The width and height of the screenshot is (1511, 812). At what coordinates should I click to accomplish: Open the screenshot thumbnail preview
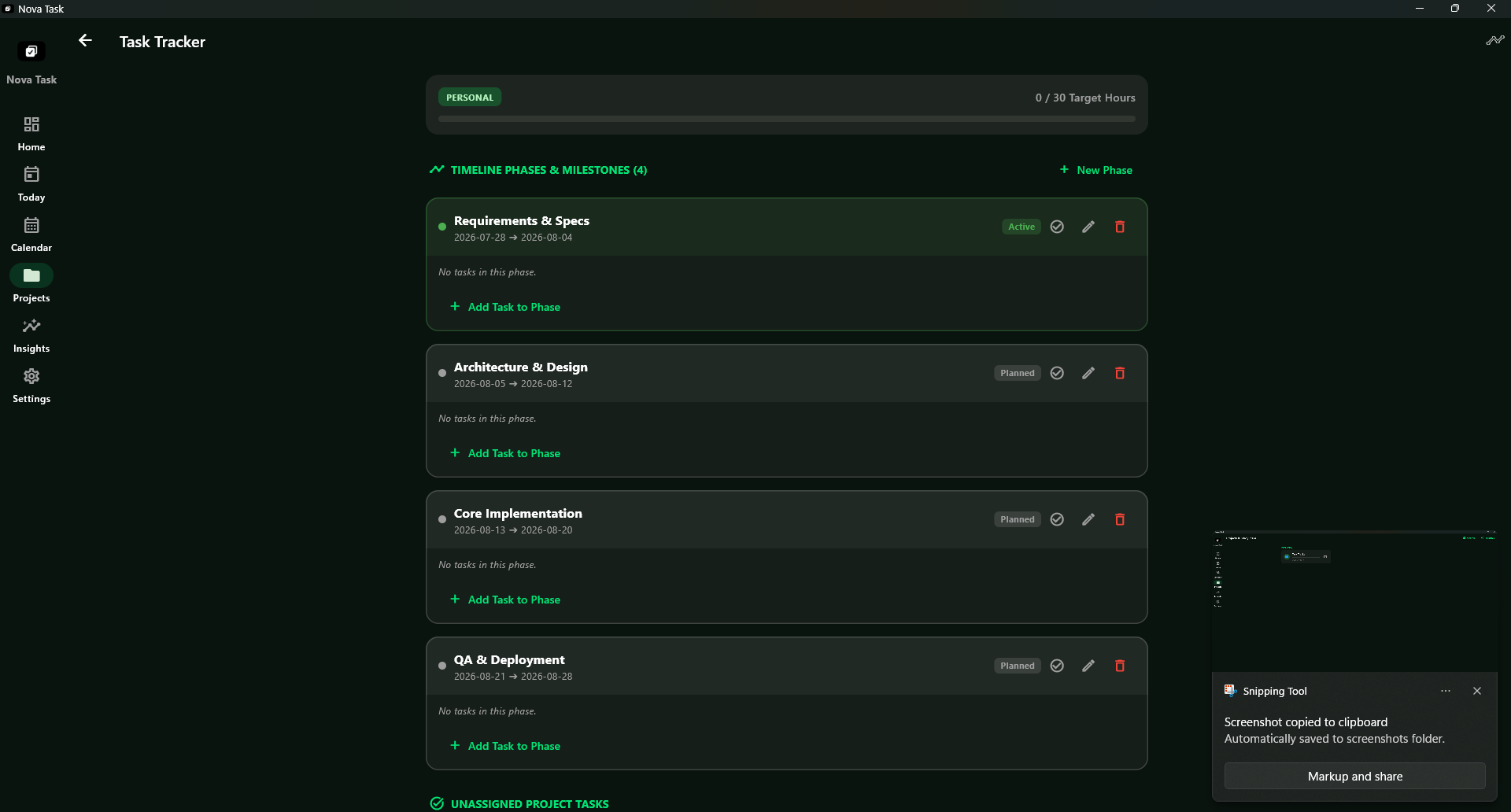pos(1354,601)
